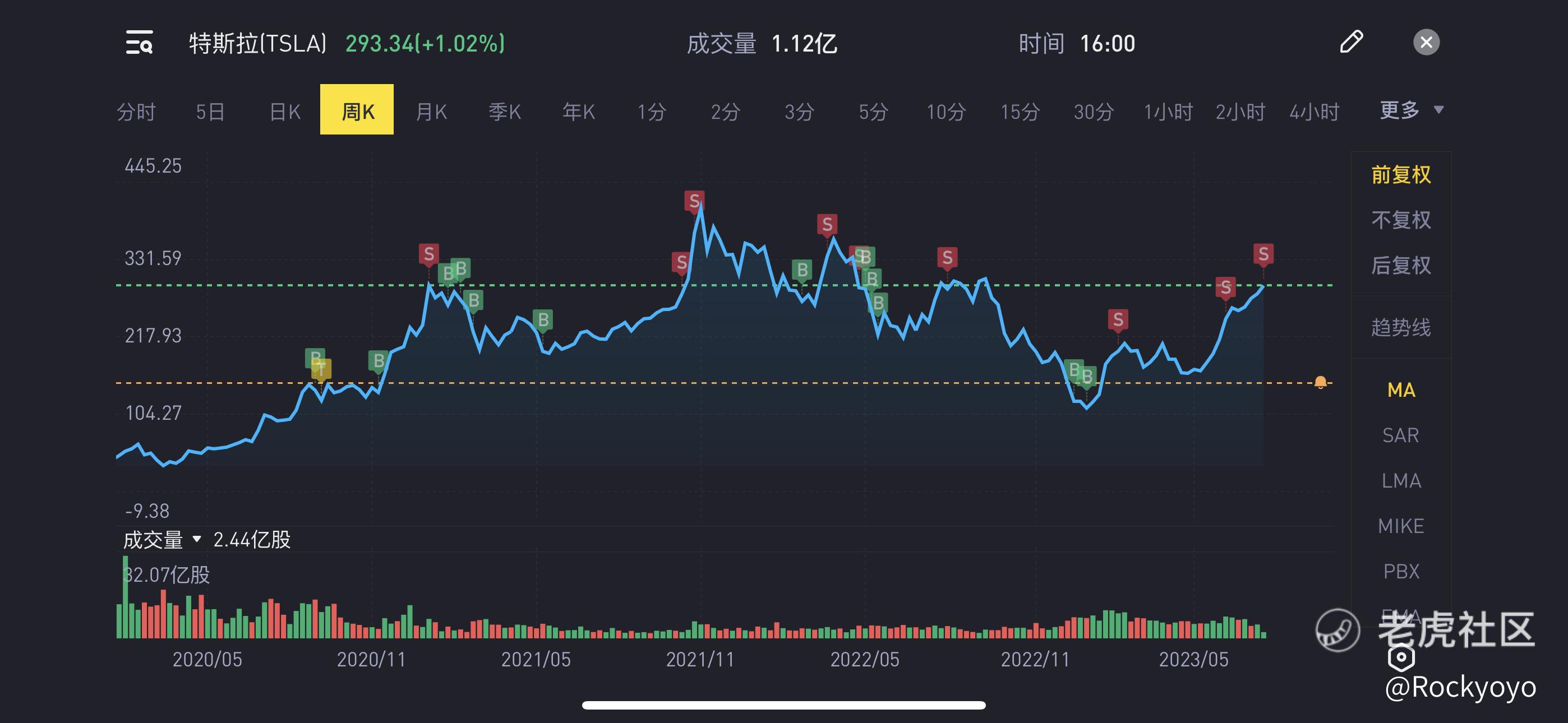Switch to 季K chart
Image resolution: width=1568 pixels, height=723 pixels.
coord(505,112)
